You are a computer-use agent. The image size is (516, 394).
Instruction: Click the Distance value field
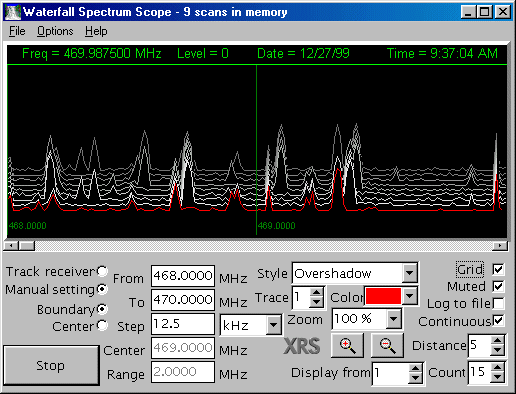[480, 345]
